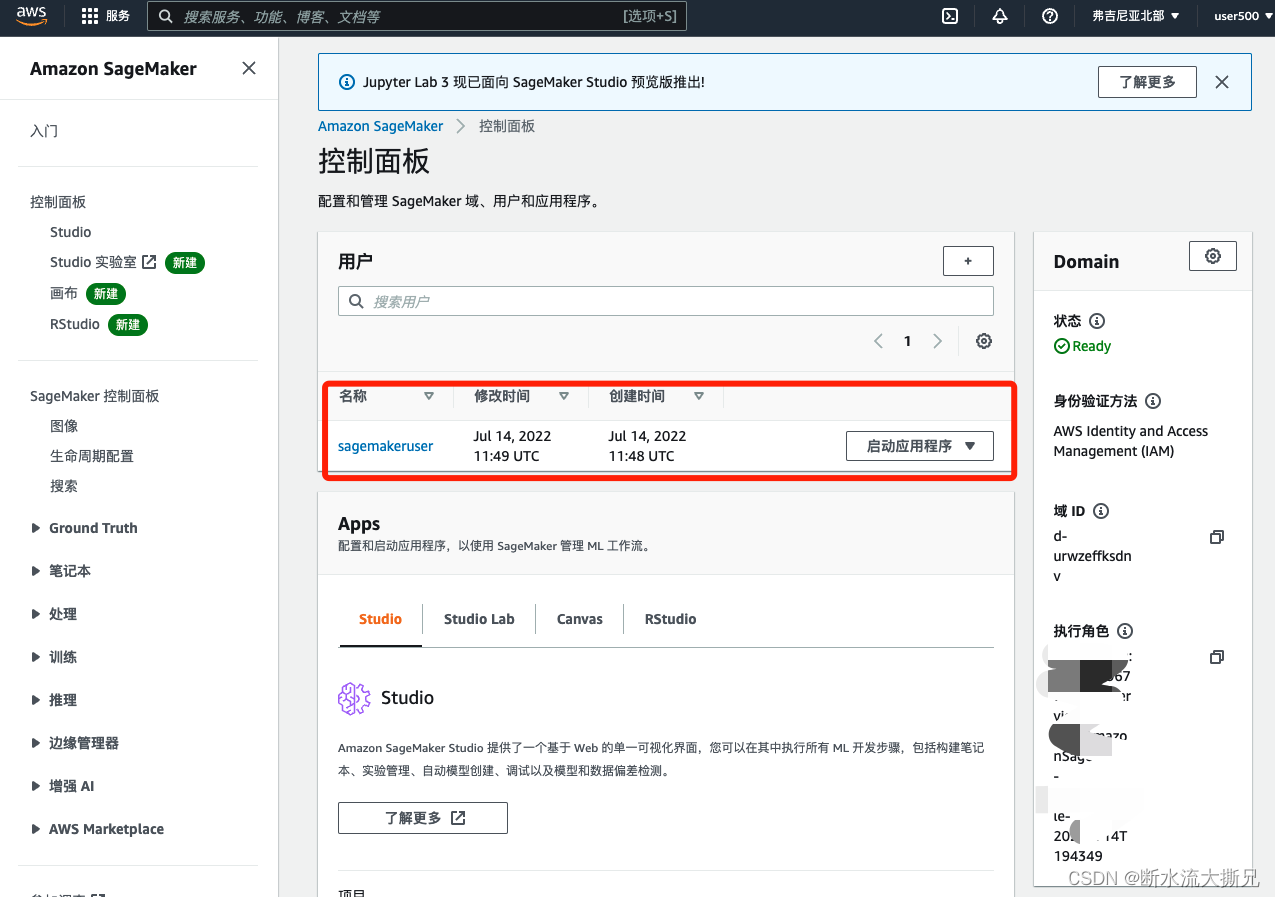
Task: Switch to the Studio Lab tab
Action: coord(479,619)
